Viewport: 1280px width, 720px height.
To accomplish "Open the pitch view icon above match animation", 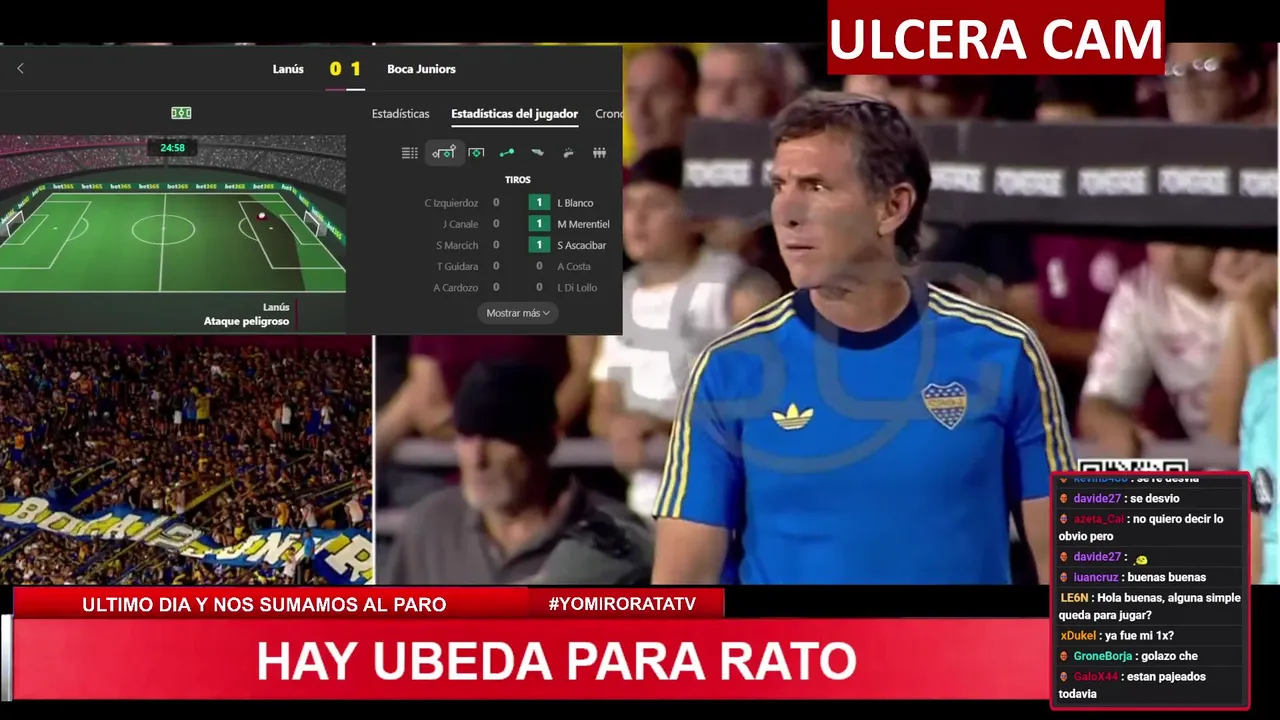I will point(181,113).
